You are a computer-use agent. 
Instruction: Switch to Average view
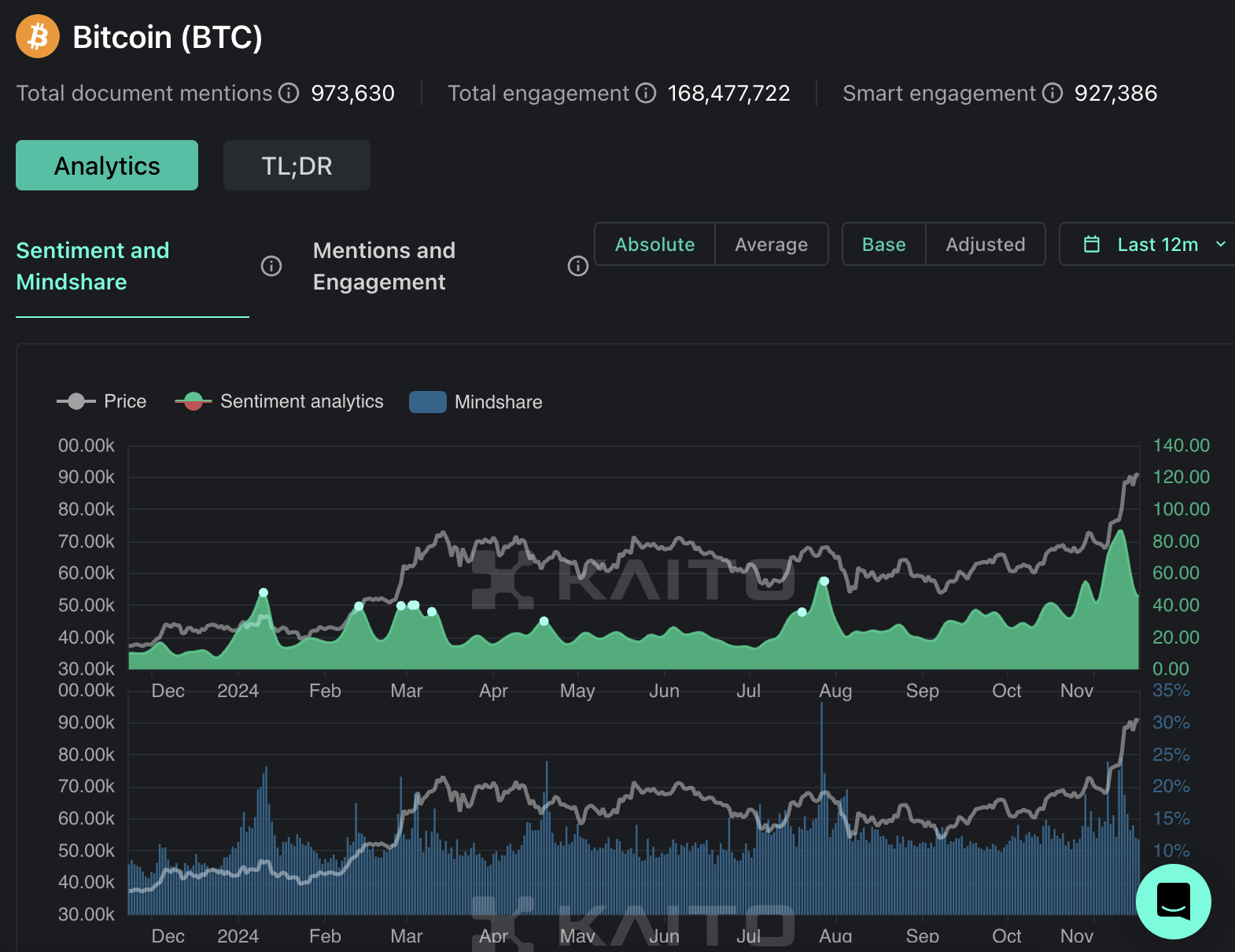coord(771,244)
